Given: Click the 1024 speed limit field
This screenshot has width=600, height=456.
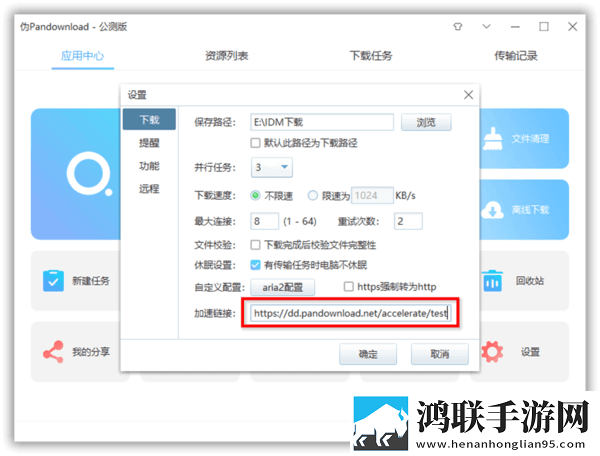Looking at the screenshot, I should coord(372,195).
